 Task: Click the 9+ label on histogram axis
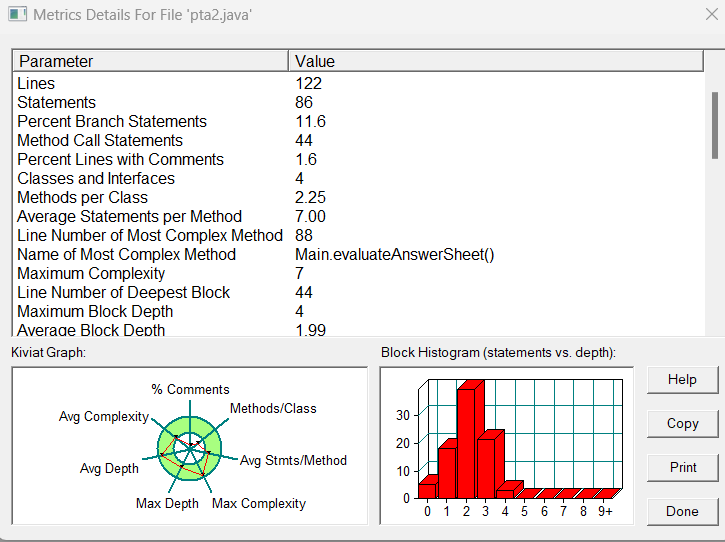point(605,511)
